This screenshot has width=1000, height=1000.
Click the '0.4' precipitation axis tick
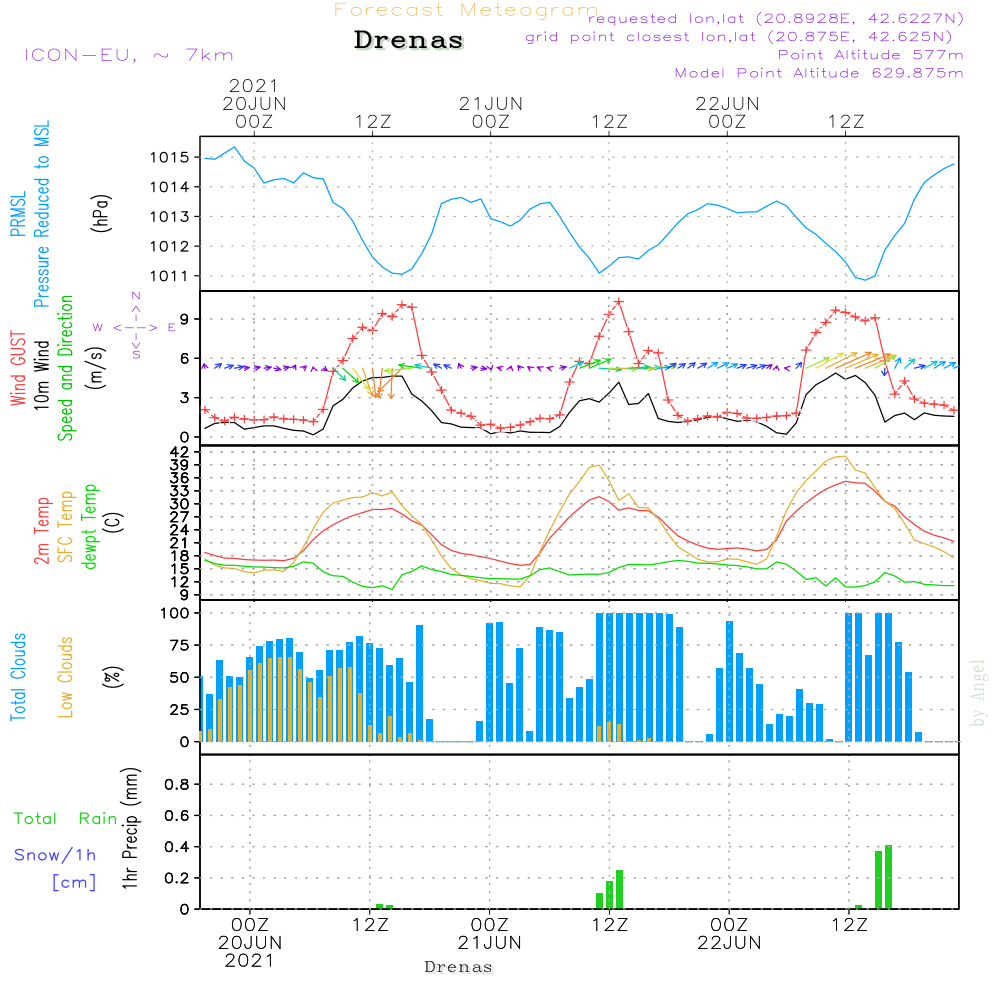(177, 847)
